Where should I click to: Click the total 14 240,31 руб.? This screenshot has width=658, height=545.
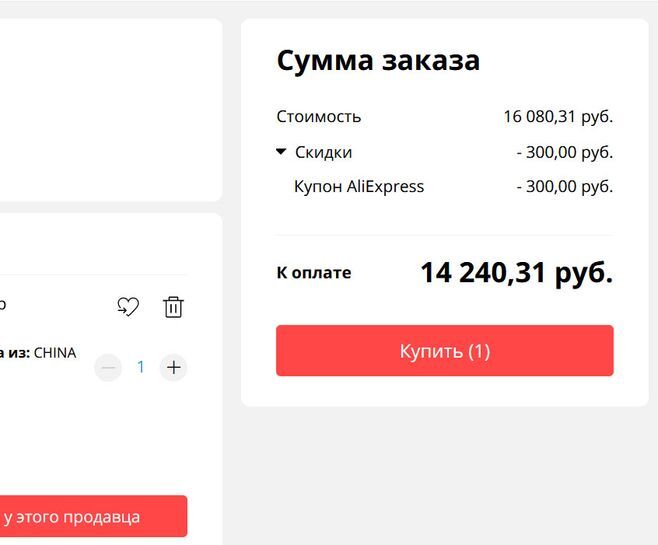[516, 272]
